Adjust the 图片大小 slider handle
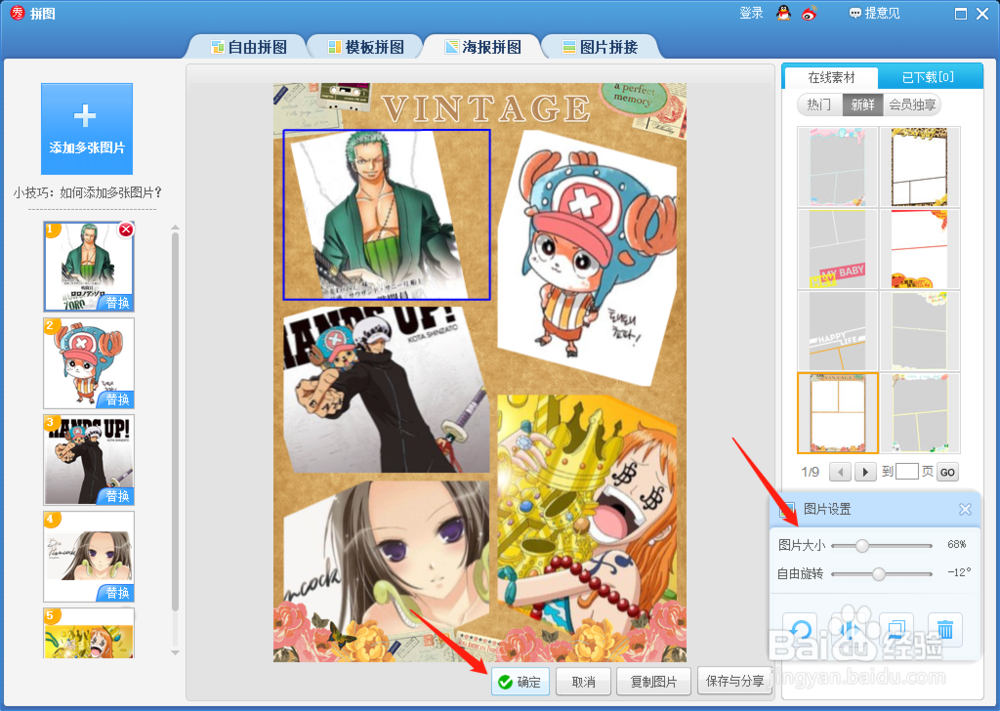This screenshot has height=711, width=1000. pos(862,545)
